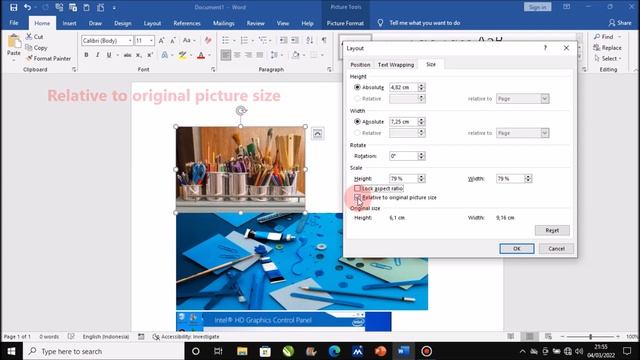Toggle Lock aspect ratio checkbox
Viewport: 640px width, 360px height.
[x=358, y=189]
